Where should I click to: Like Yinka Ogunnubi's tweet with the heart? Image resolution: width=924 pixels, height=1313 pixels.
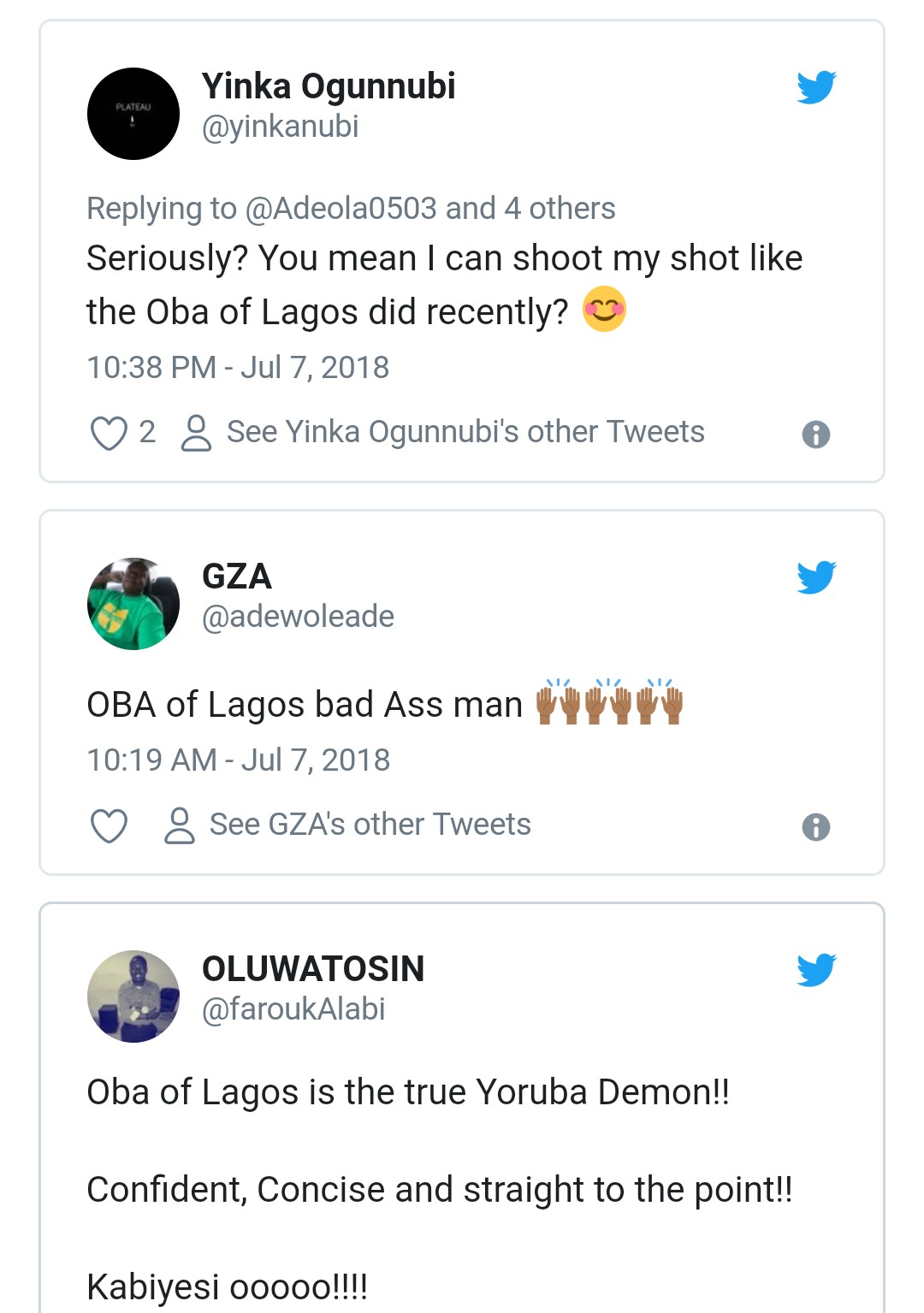tap(109, 433)
